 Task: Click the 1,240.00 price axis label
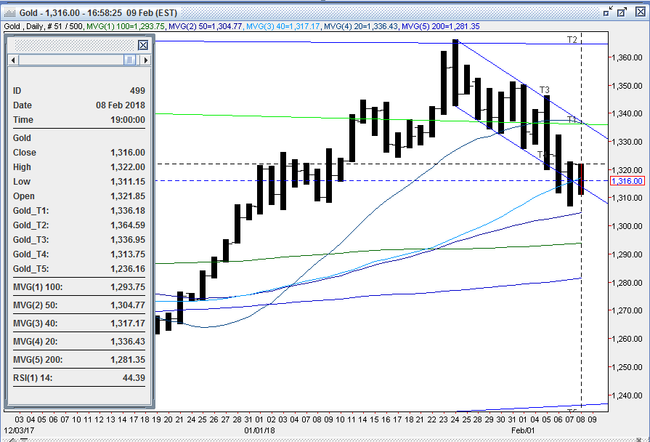[627, 396]
